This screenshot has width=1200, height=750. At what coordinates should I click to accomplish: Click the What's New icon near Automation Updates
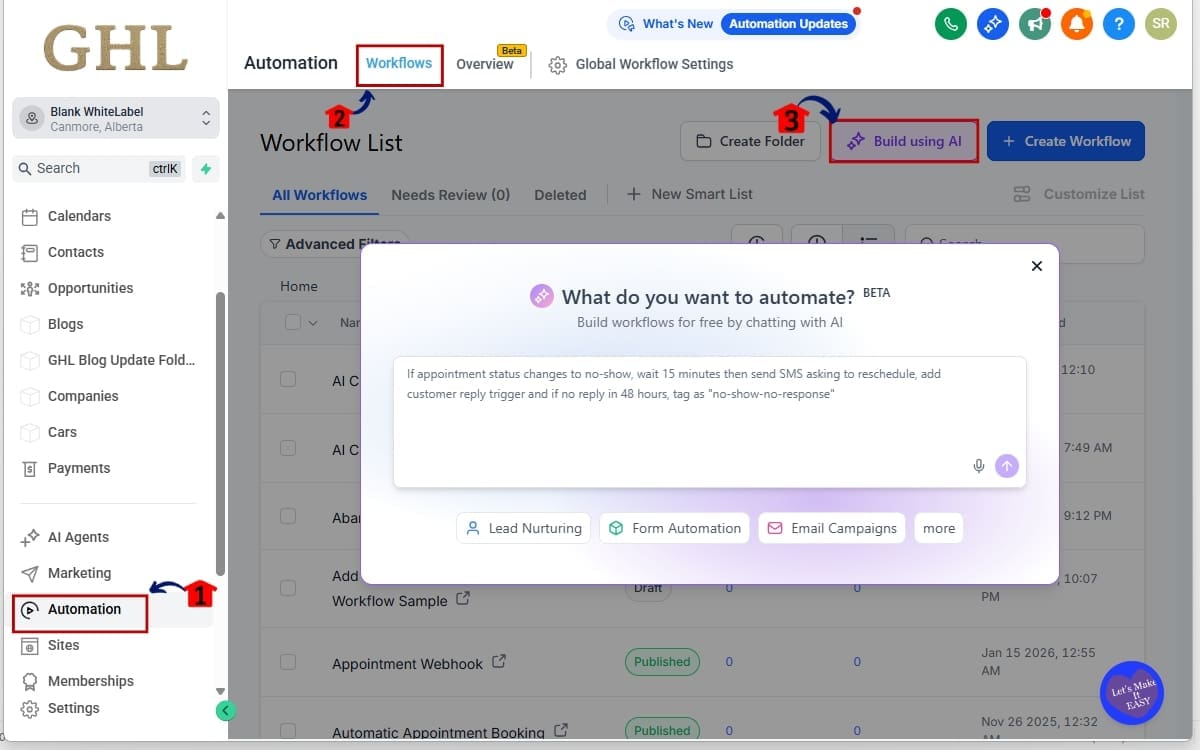click(x=628, y=23)
